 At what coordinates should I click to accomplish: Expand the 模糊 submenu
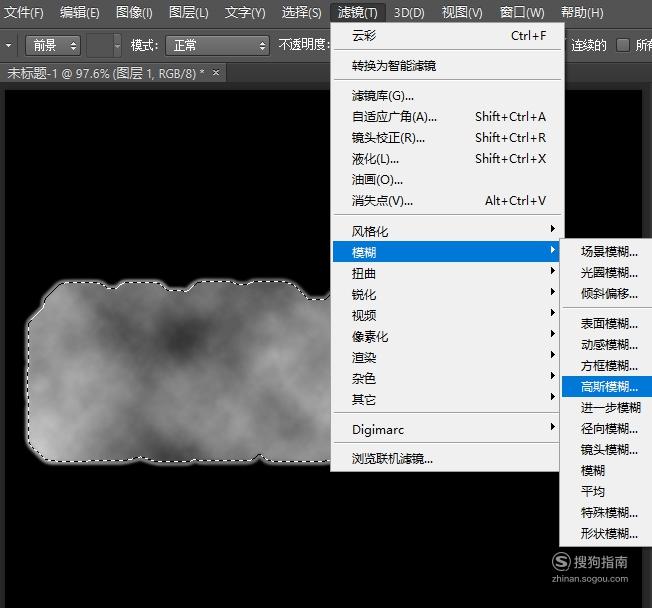coord(446,252)
